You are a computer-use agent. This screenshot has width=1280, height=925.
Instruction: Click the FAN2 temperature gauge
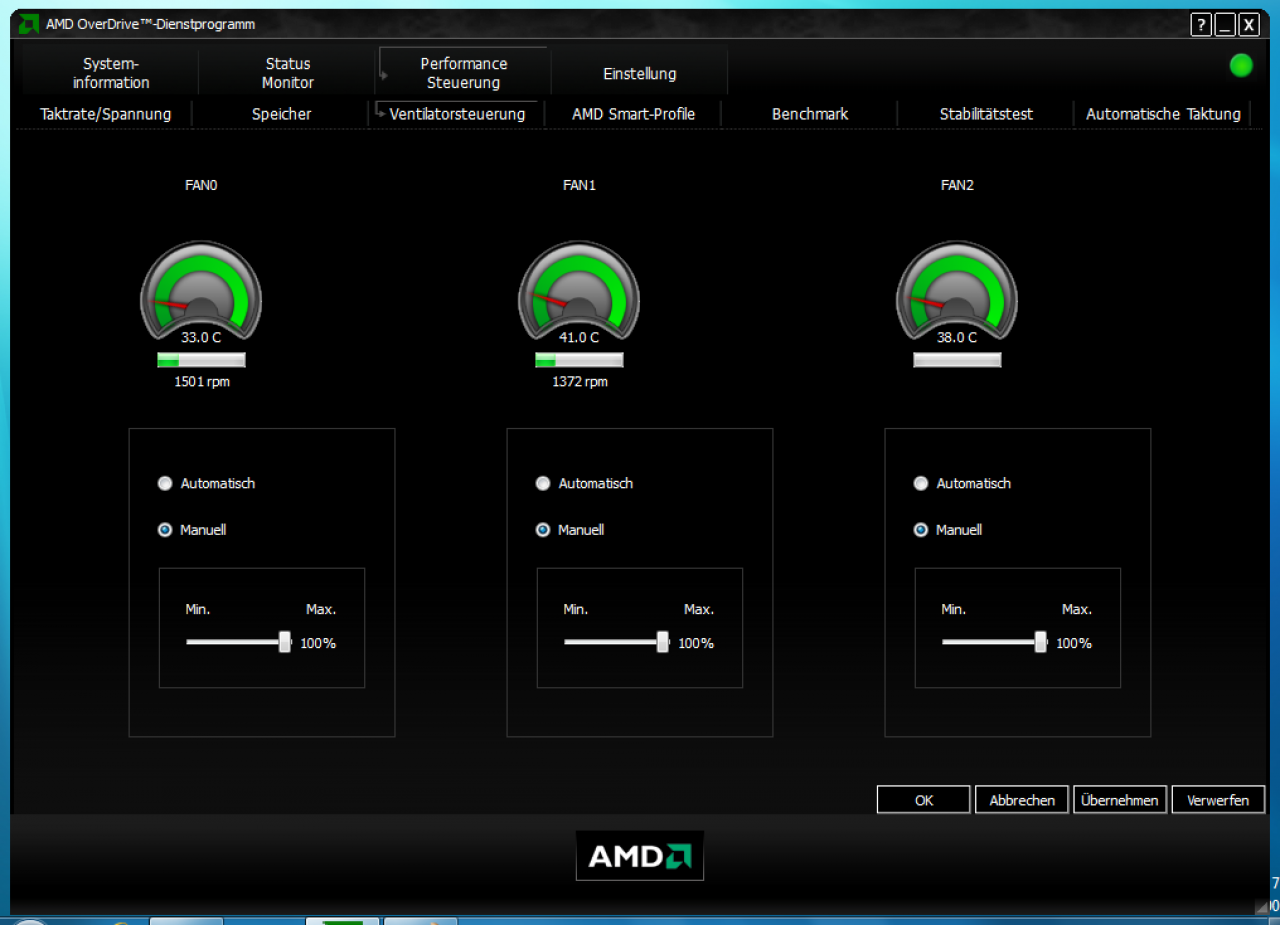point(957,292)
